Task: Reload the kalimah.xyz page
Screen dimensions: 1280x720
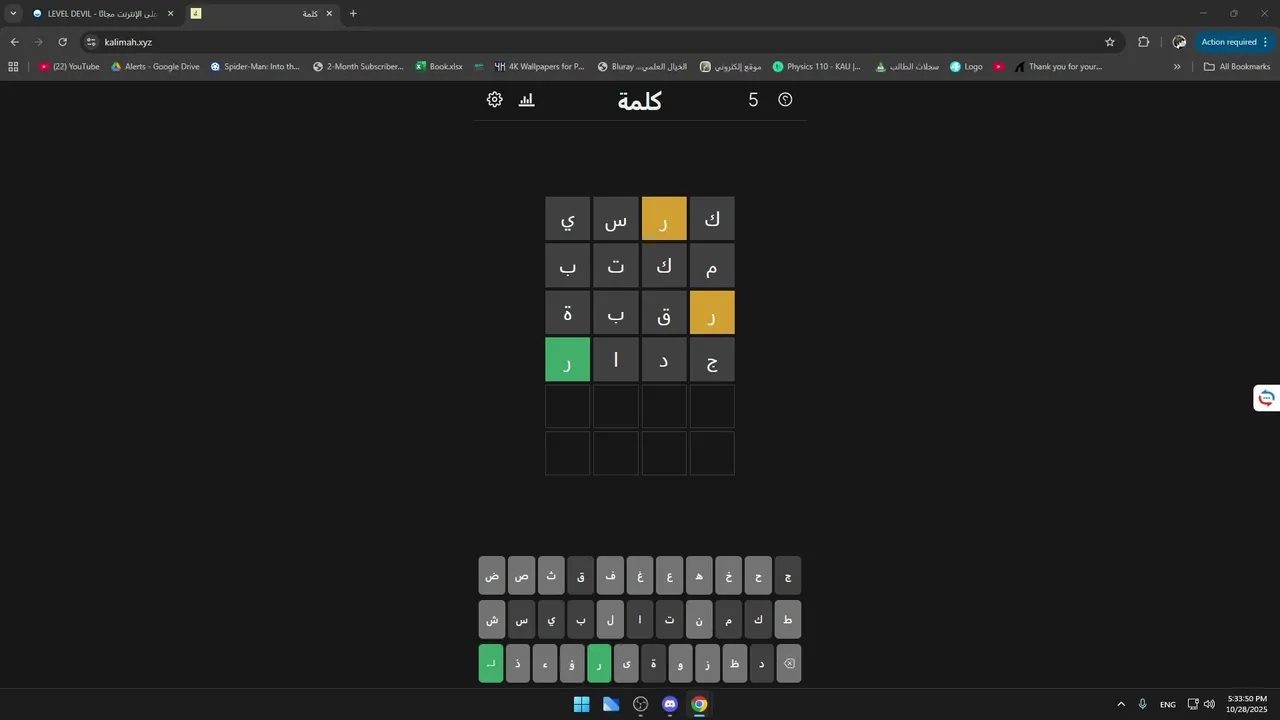Action: pos(62,42)
